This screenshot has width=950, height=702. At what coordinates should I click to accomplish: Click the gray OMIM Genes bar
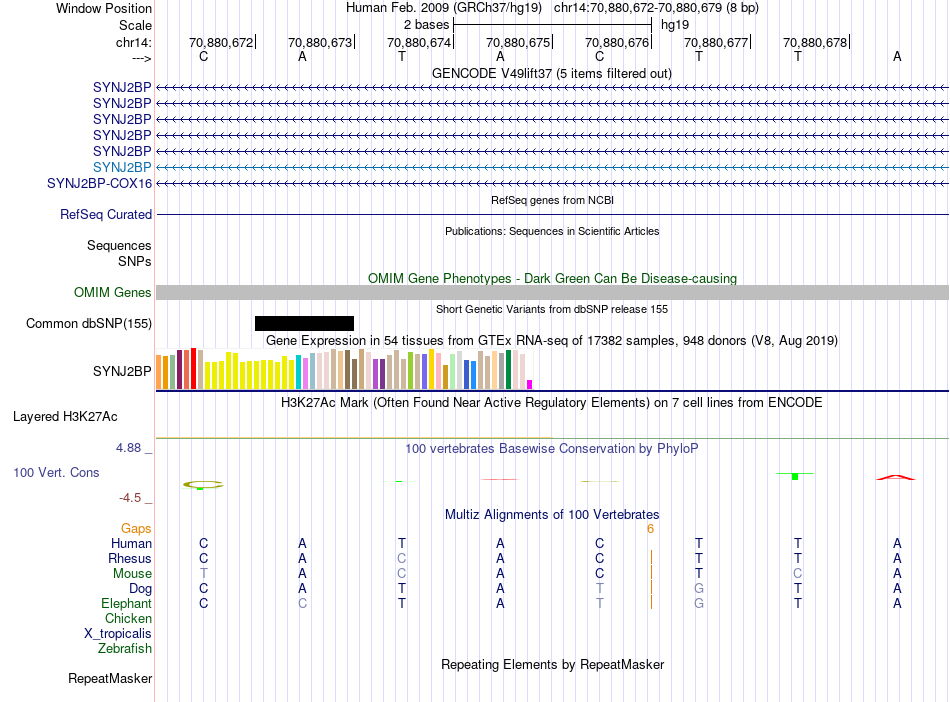coord(552,293)
